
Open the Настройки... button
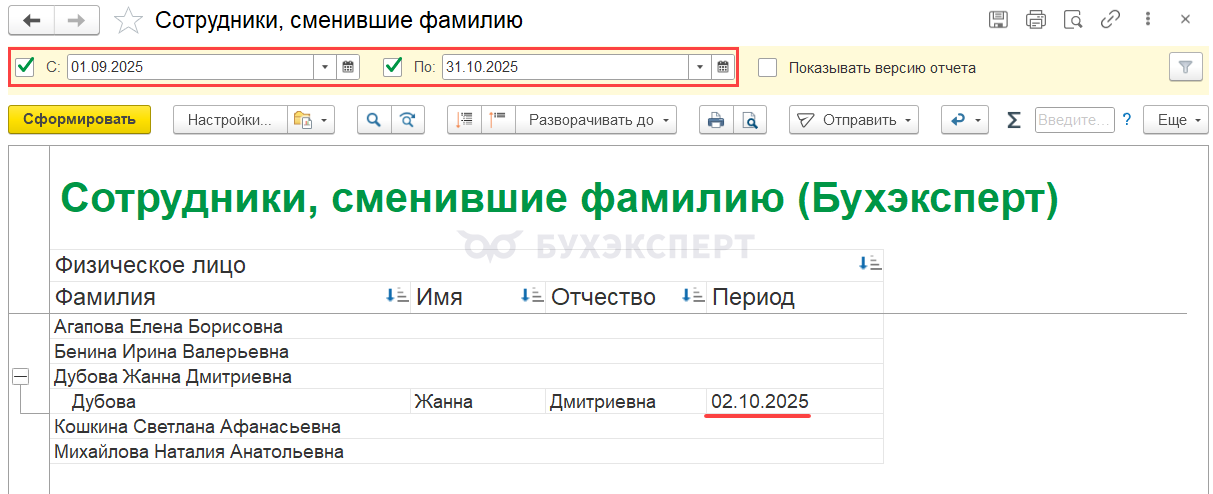click(231, 120)
